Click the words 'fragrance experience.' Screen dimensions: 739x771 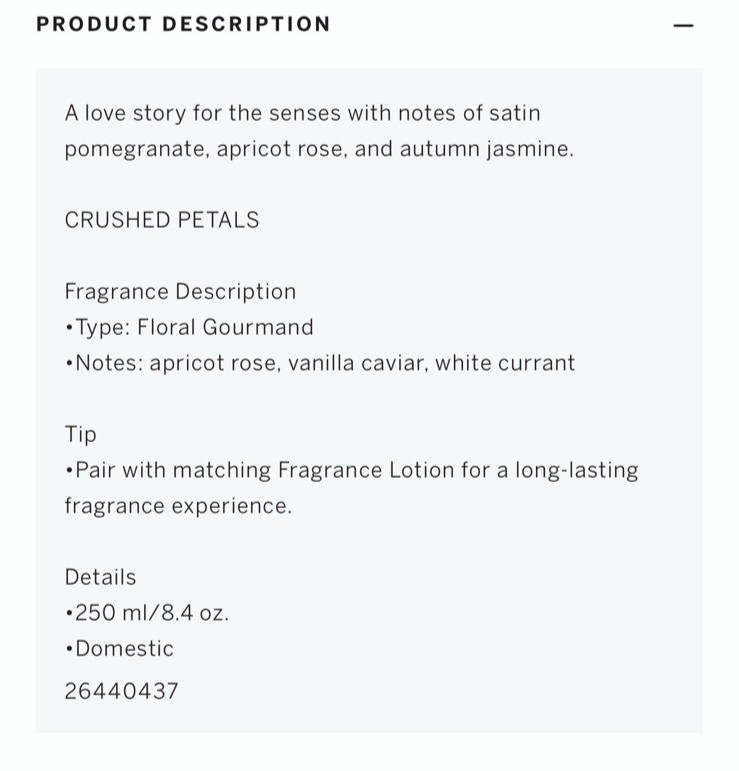coord(178,505)
